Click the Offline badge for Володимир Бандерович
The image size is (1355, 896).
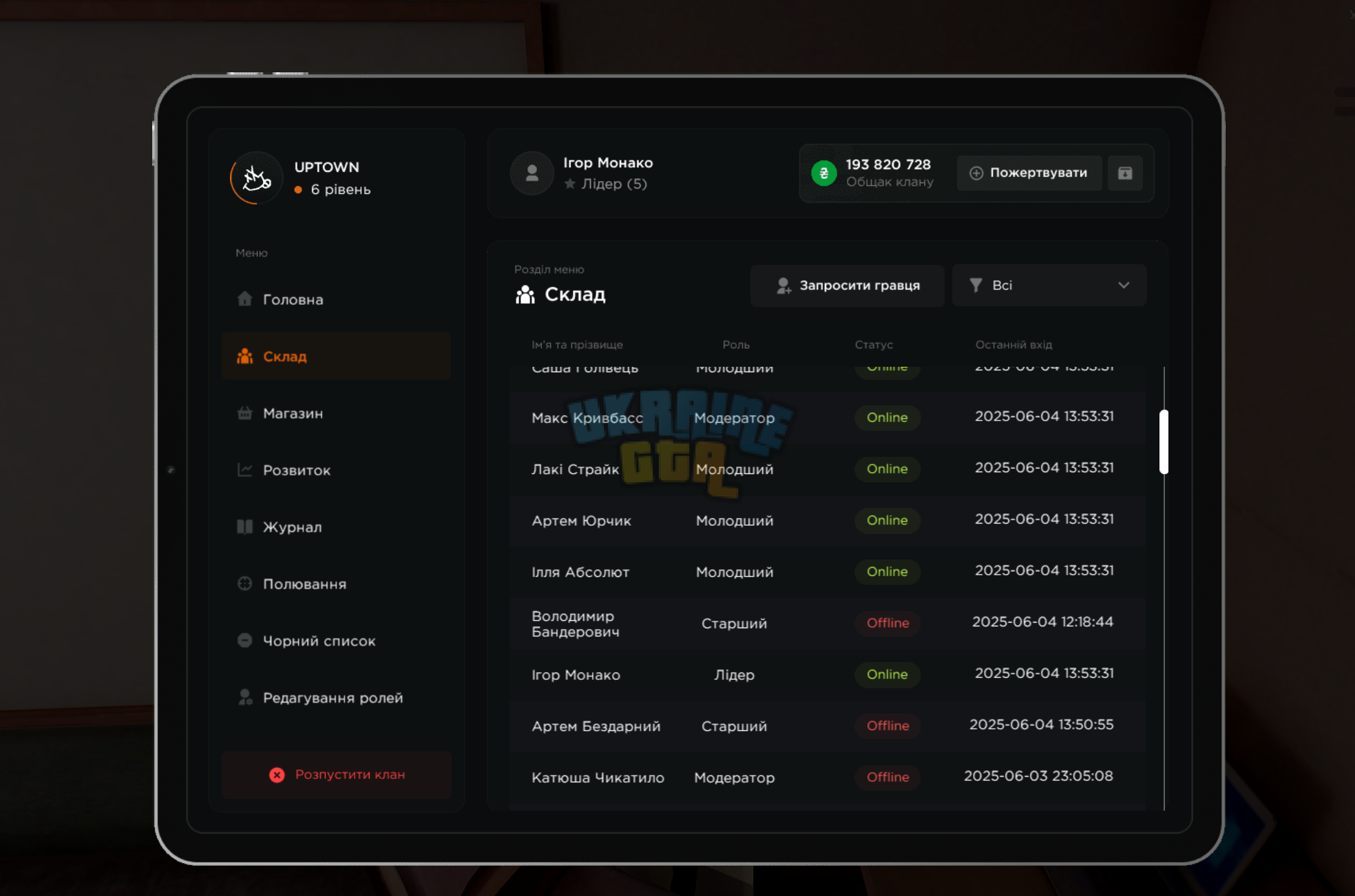tap(887, 623)
